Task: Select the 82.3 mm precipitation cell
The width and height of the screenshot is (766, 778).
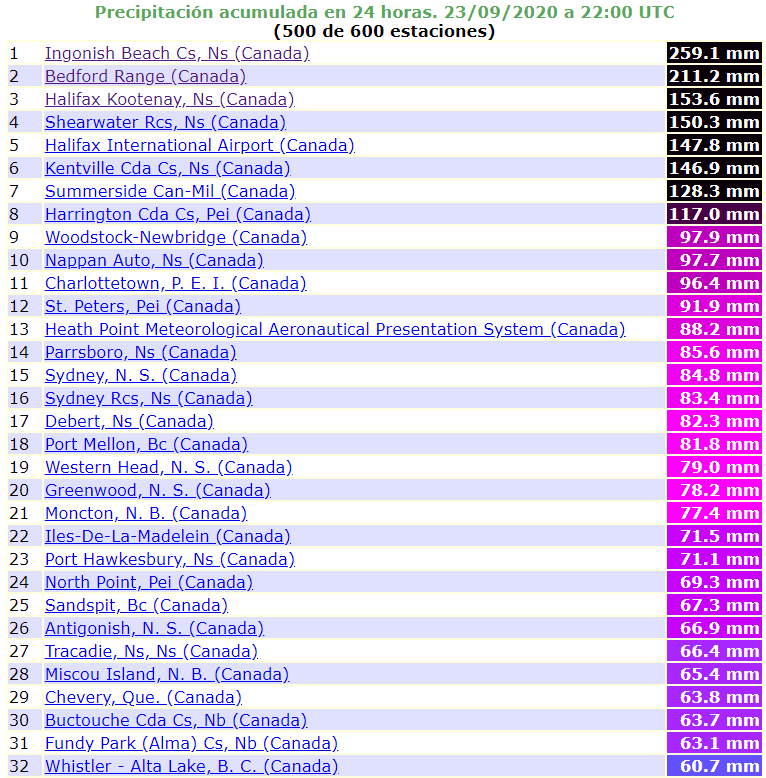Action: [714, 421]
